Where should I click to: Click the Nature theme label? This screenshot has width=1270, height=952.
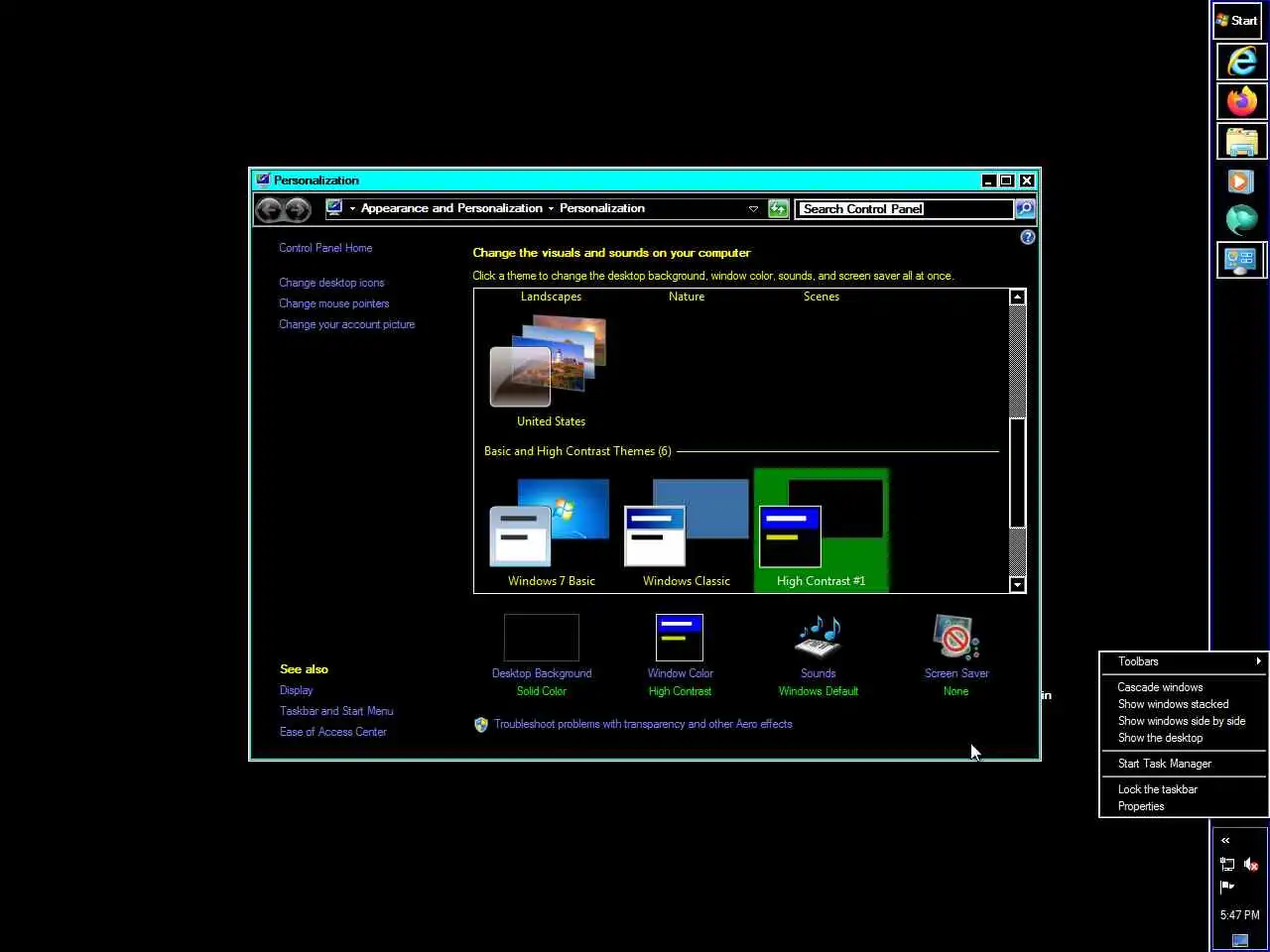tap(687, 297)
